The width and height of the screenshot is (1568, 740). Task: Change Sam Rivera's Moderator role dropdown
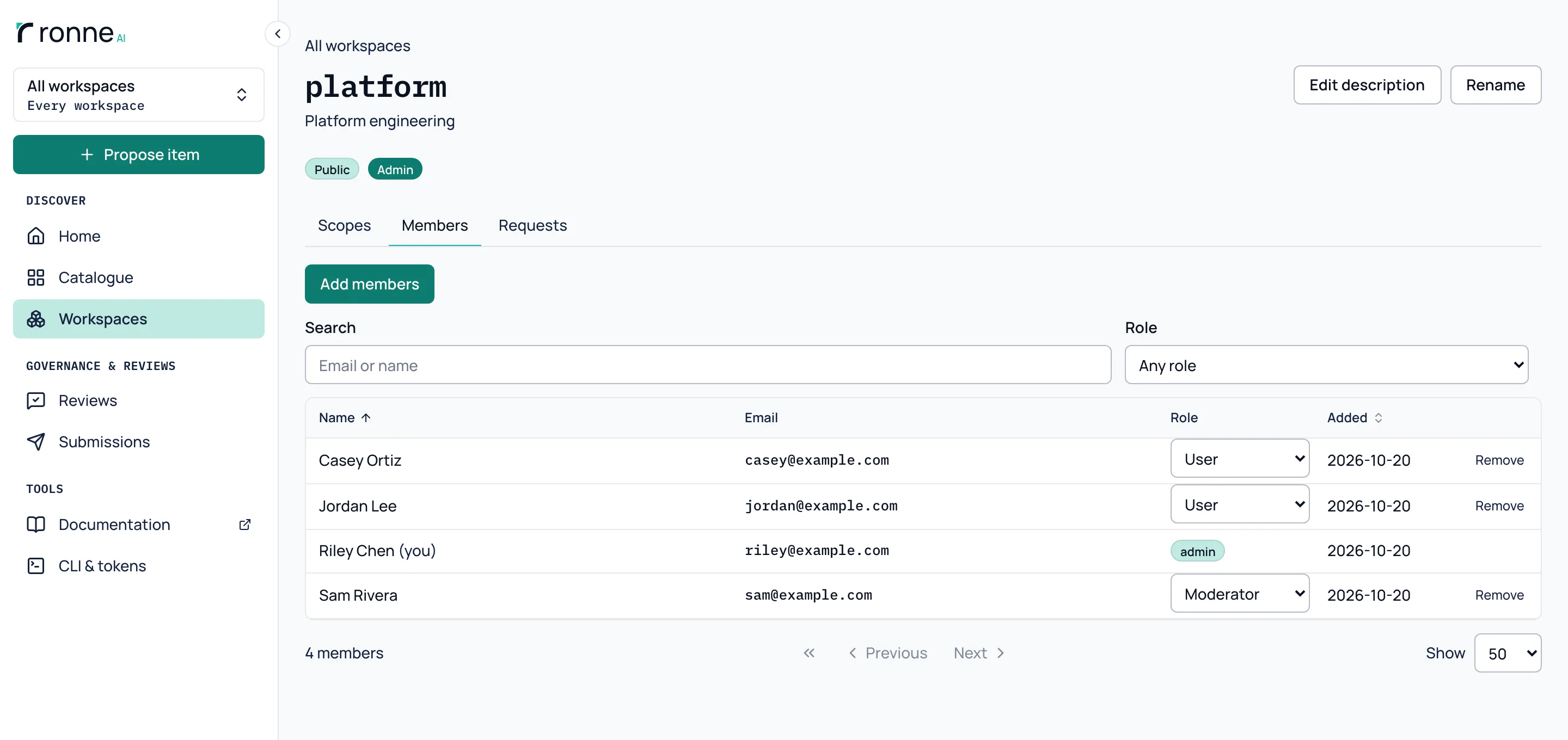click(x=1239, y=594)
